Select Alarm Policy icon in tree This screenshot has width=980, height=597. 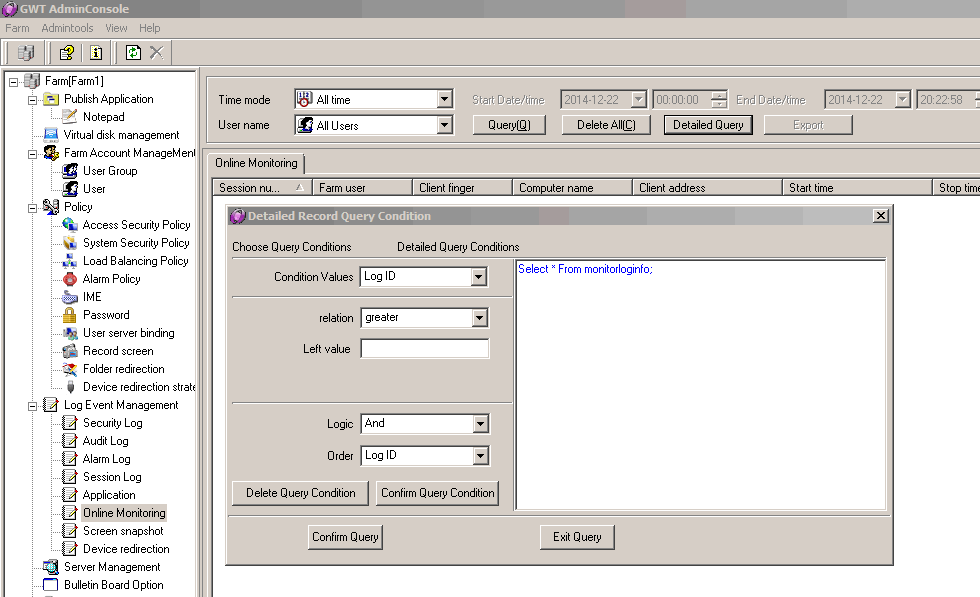(70, 279)
